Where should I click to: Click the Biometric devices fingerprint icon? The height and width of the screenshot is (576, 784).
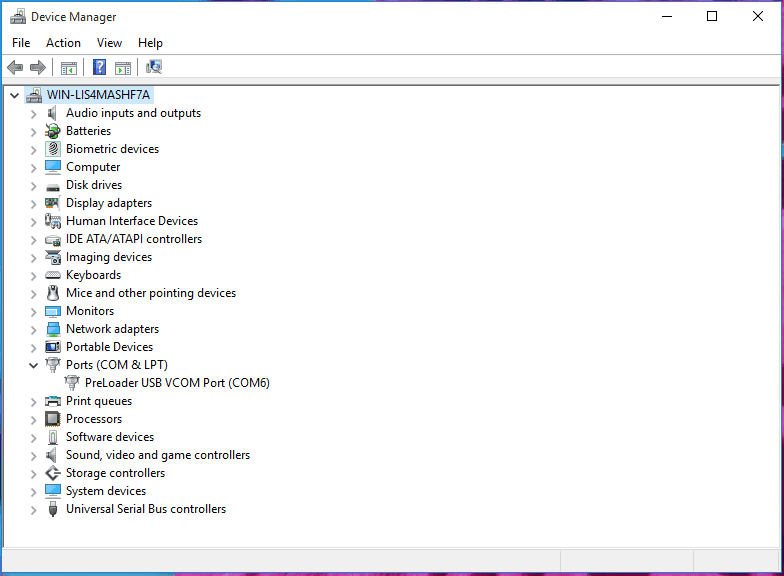click(x=53, y=149)
